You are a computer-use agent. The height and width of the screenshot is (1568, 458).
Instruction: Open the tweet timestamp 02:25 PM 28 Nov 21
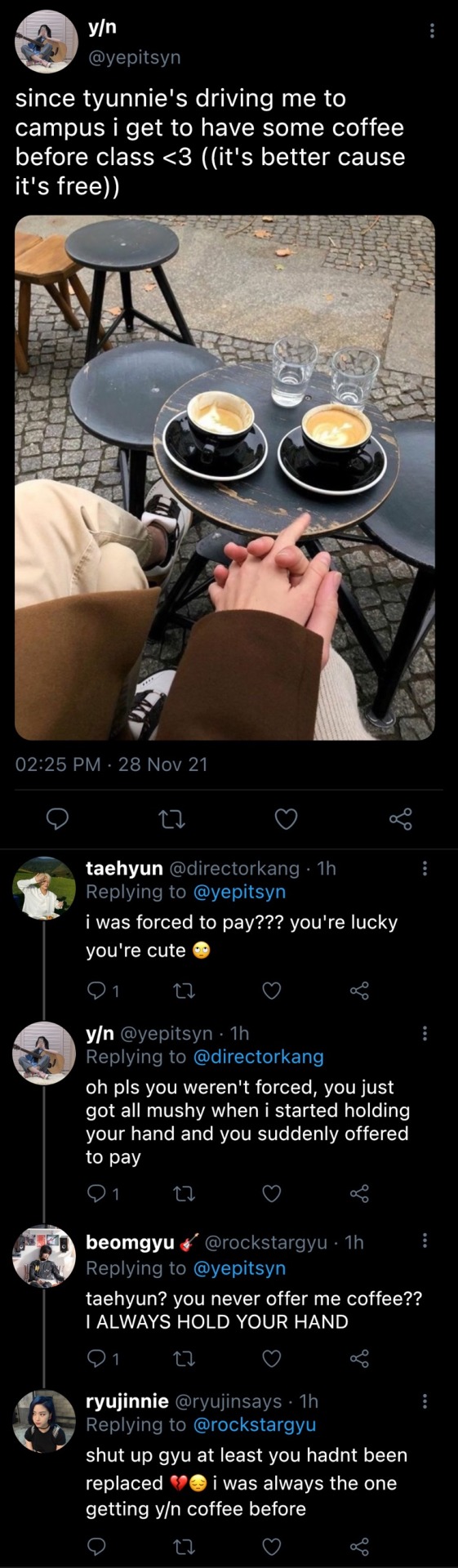tap(112, 764)
